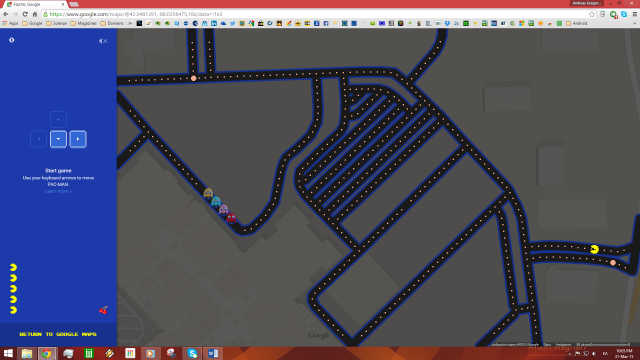This screenshot has width=640, height=360.
Task: Open the Android bookmarks folder
Action: pyautogui.click(x=576, y=24)
